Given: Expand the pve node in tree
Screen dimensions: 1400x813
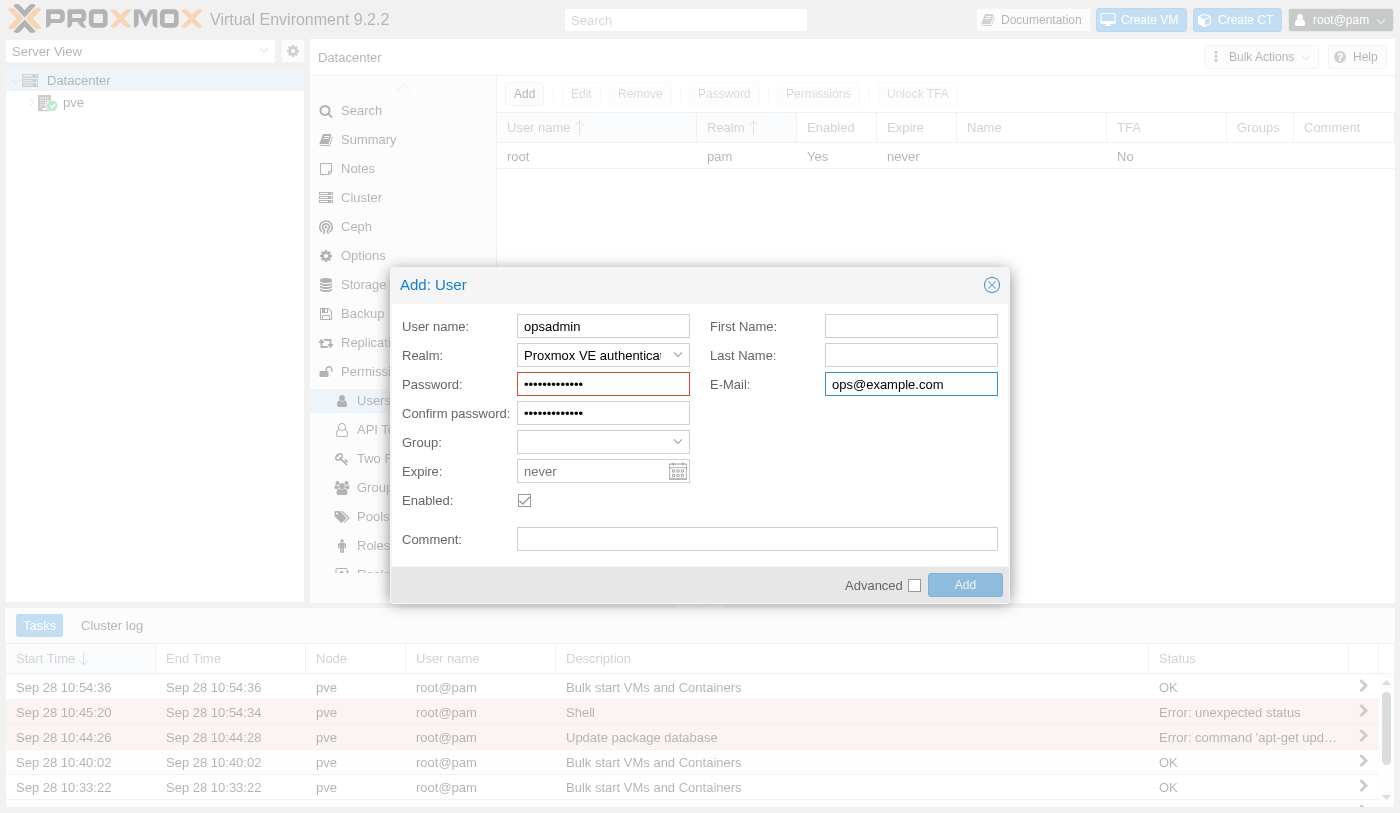Looking at the screenshot, I should pos(31,103).
